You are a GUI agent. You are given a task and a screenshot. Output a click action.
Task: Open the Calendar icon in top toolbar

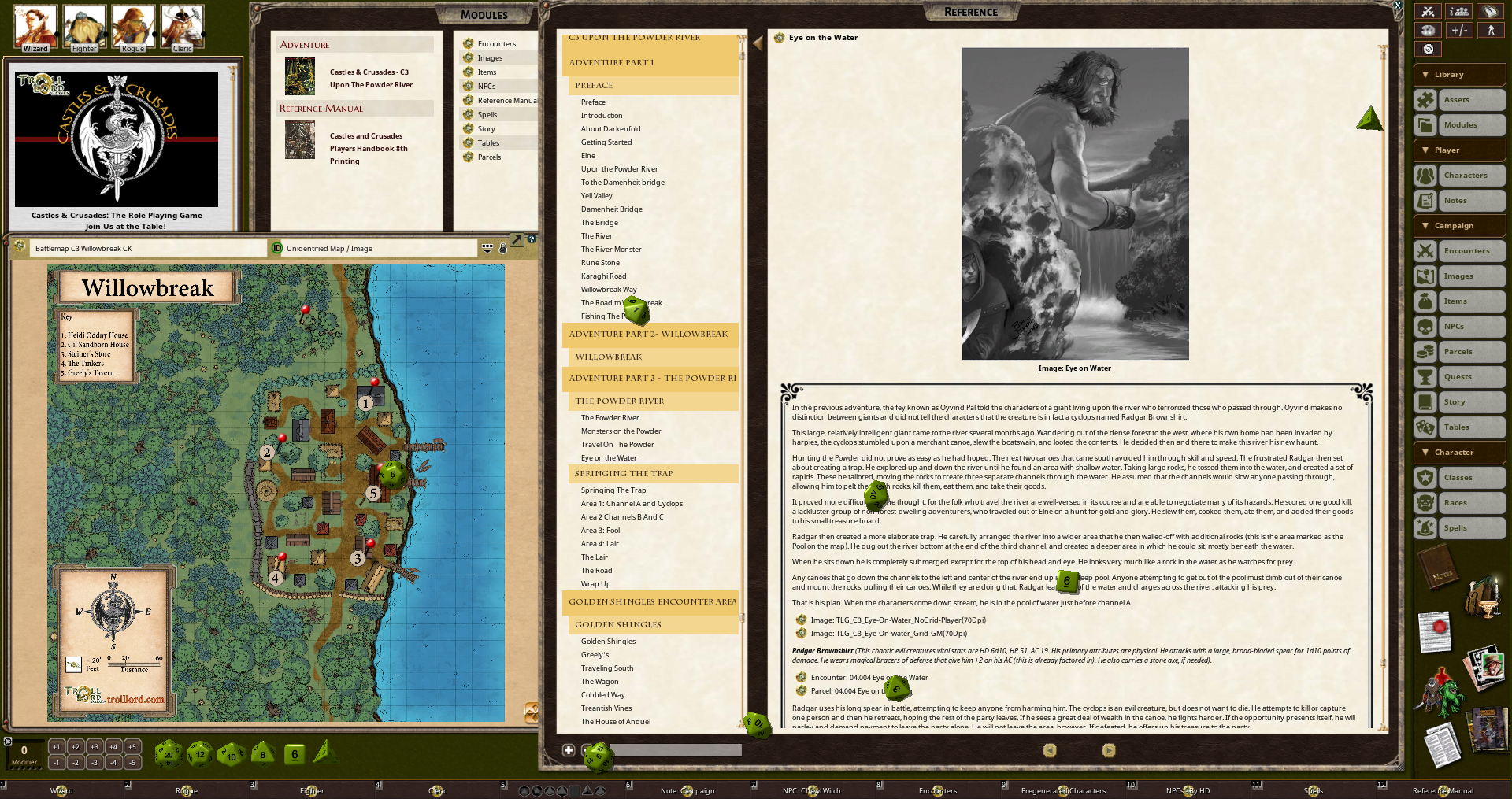(1489, 11)
